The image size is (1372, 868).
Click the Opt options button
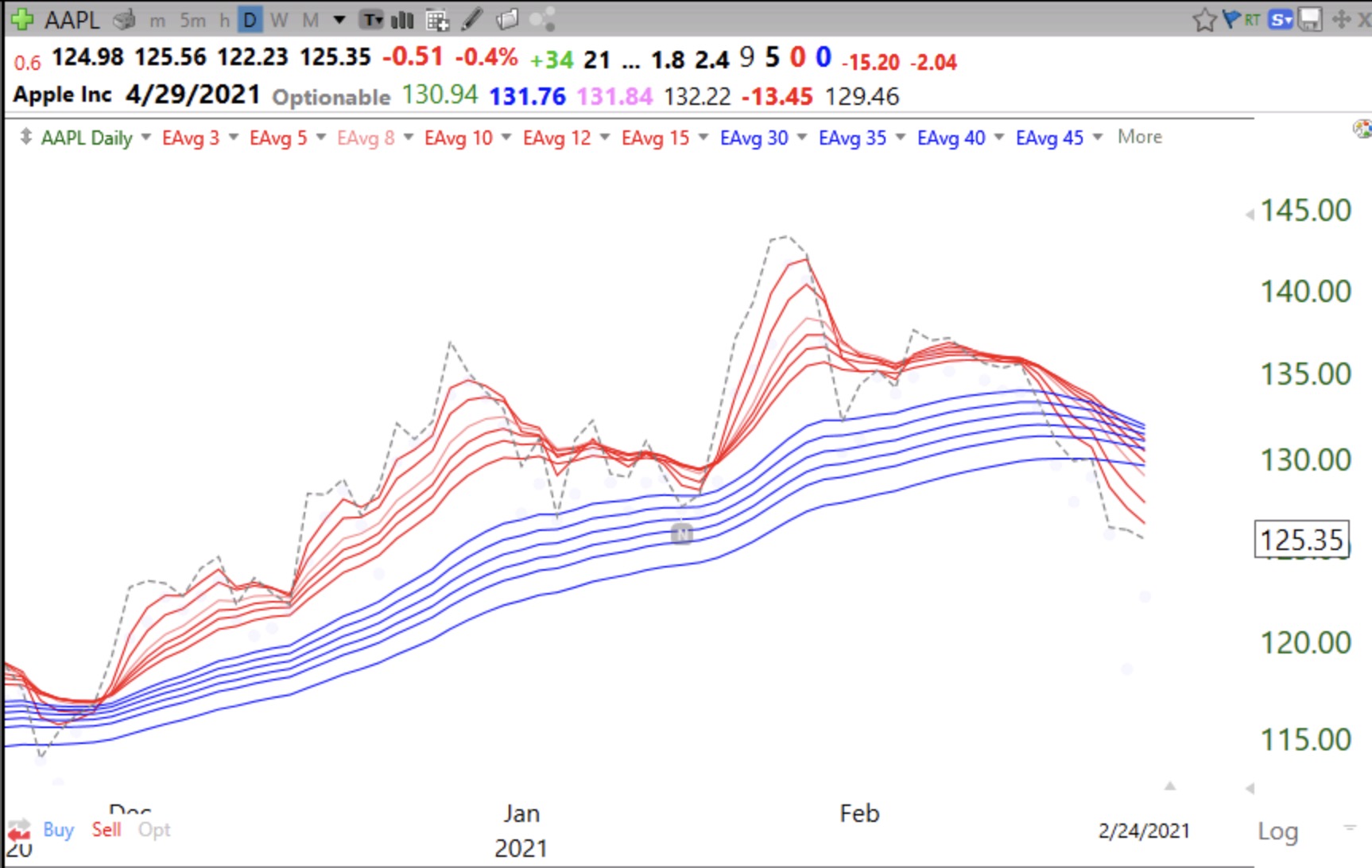tap(154, 831)
